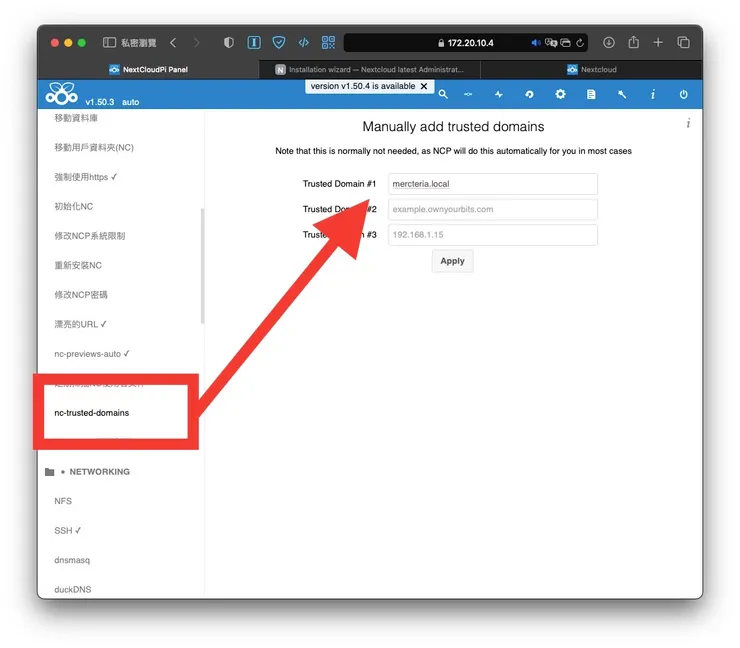Open 初始化NC in the sidebar

coord(74,206)
